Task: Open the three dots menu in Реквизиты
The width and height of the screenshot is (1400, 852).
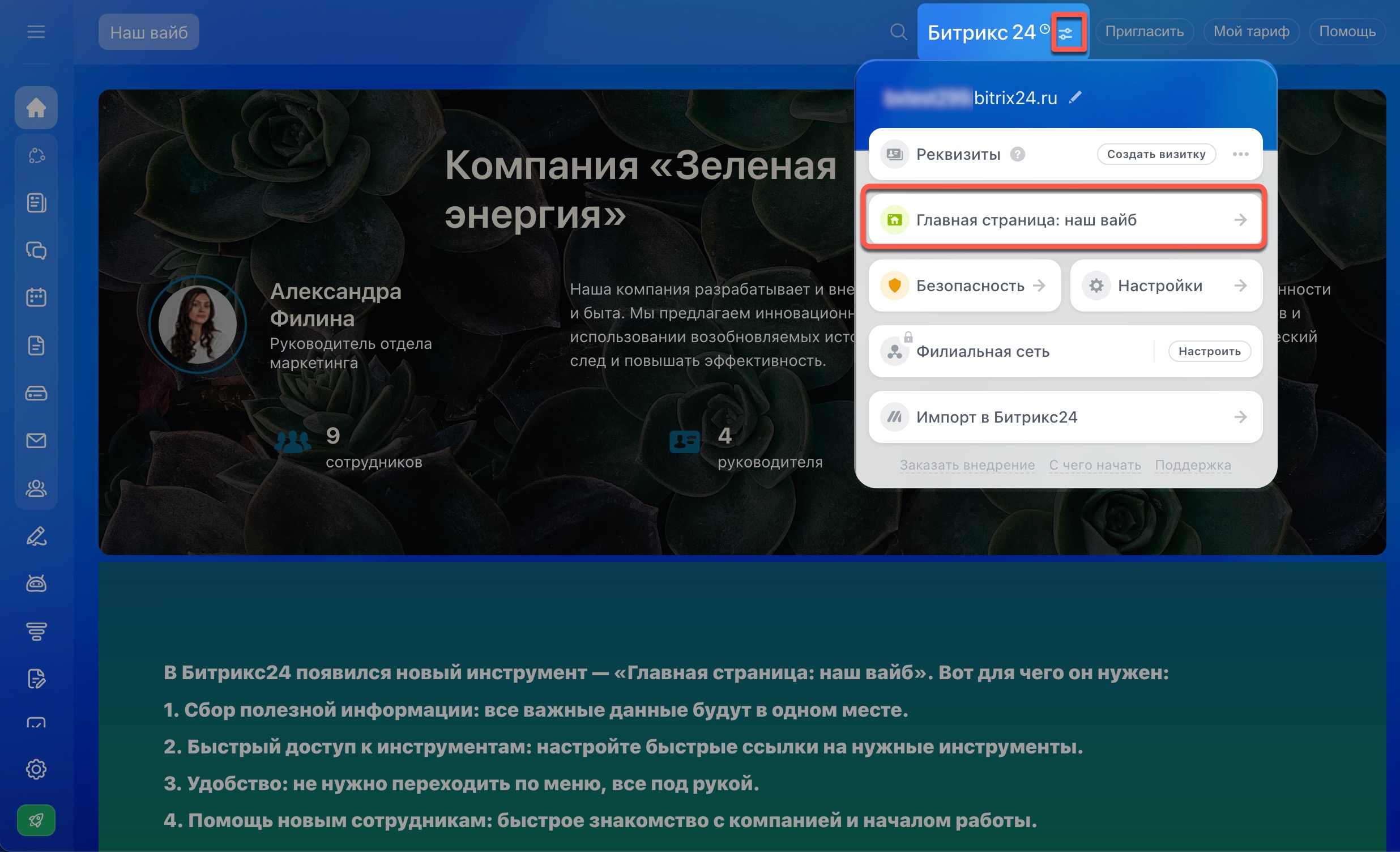Action: [x=1240, y=154]
